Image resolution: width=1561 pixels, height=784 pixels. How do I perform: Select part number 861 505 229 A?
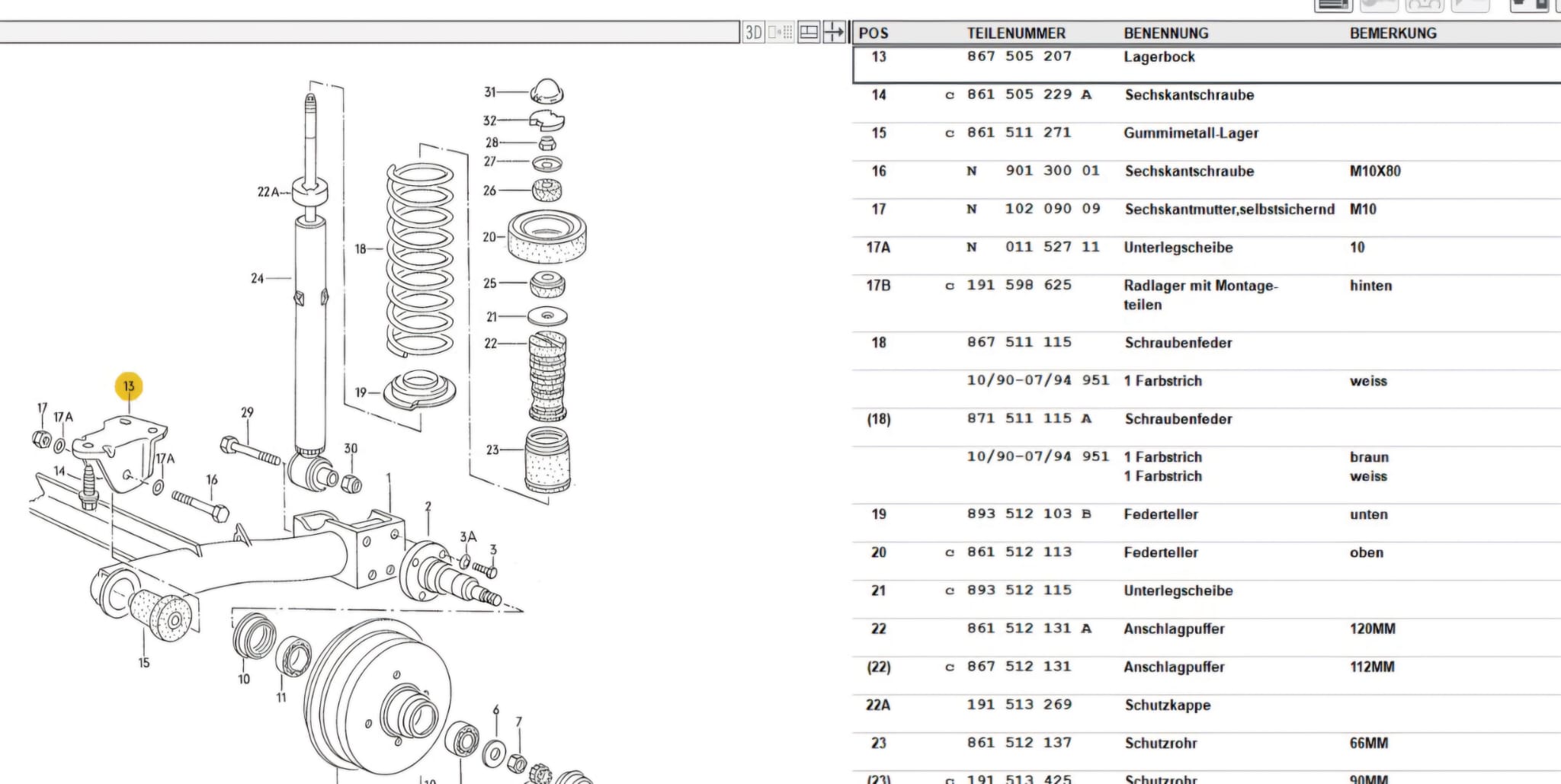coord(1028,94)
